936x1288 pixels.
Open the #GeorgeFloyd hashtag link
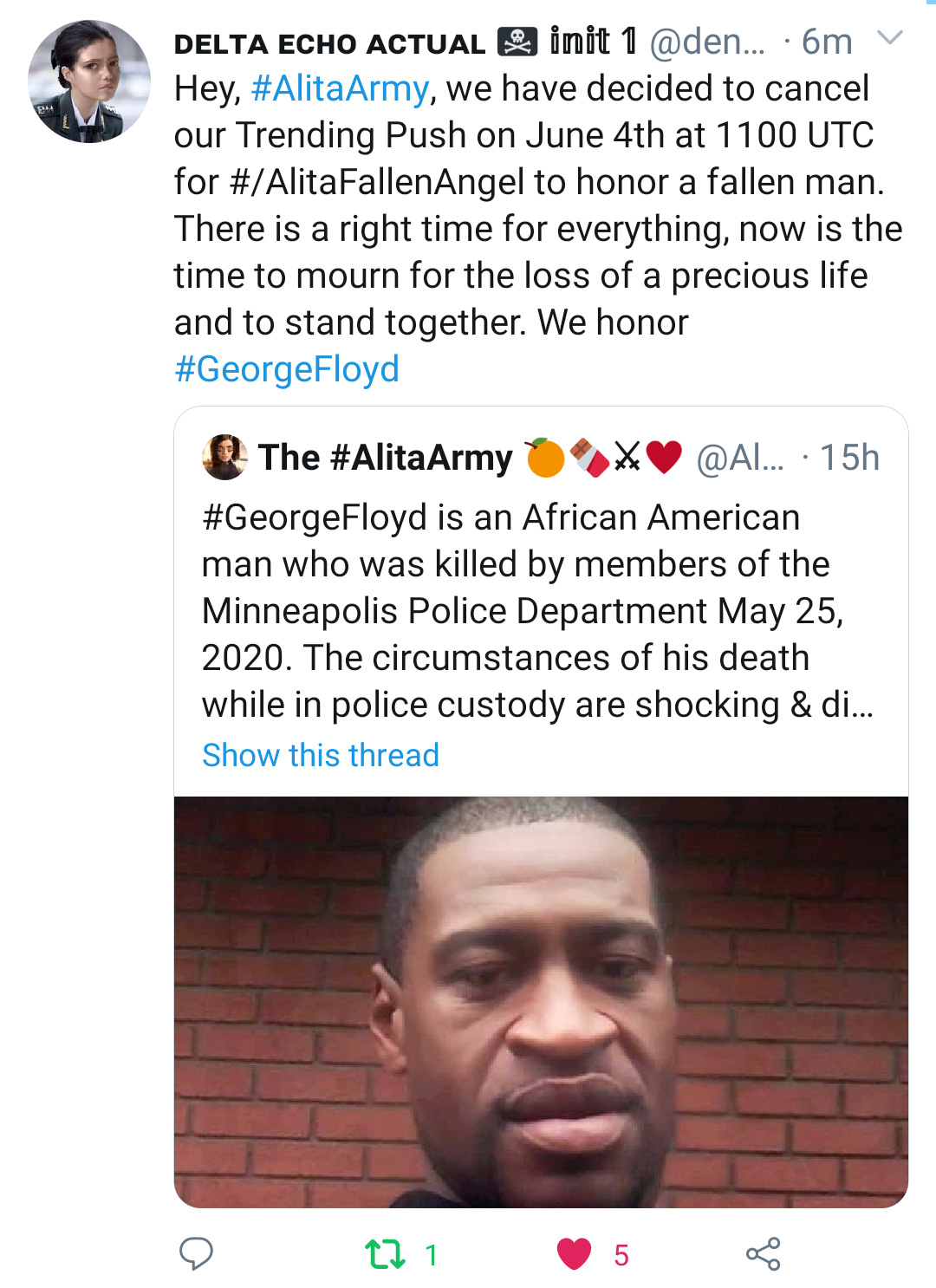[x=287, y=369]
